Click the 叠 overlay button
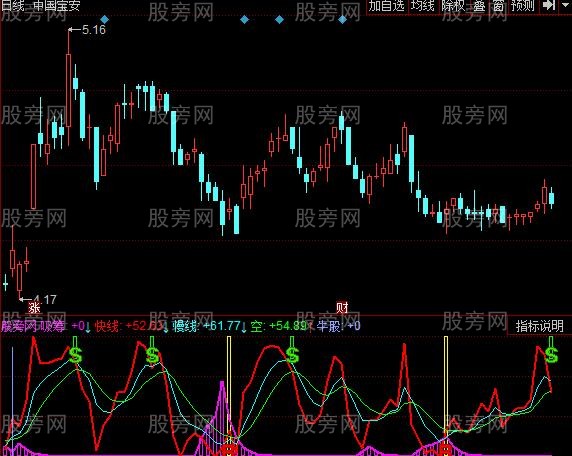Screen dimensions: 572x456 pos(480,6)
